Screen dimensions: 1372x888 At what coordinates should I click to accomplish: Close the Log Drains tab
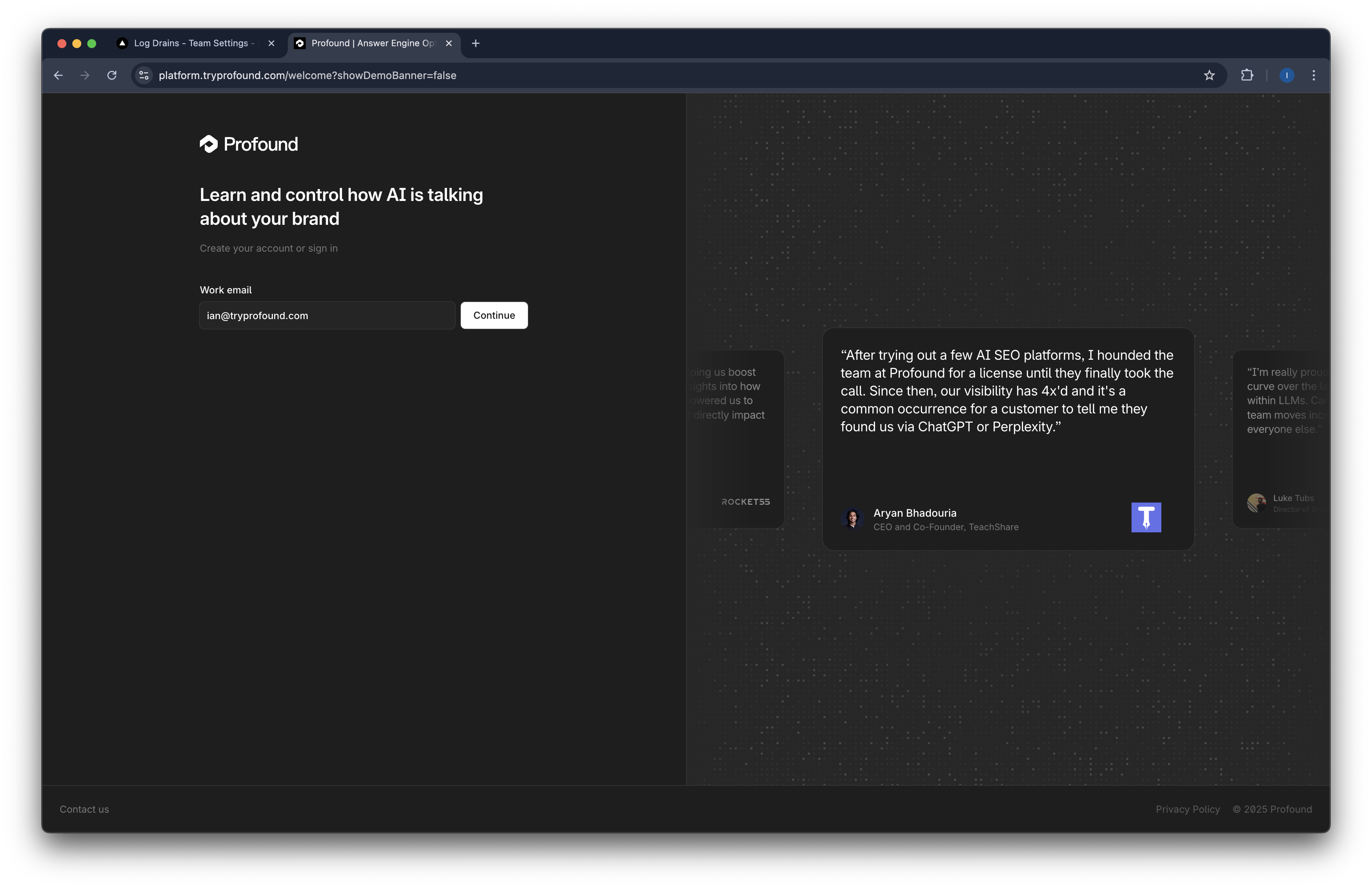[271, 43]
